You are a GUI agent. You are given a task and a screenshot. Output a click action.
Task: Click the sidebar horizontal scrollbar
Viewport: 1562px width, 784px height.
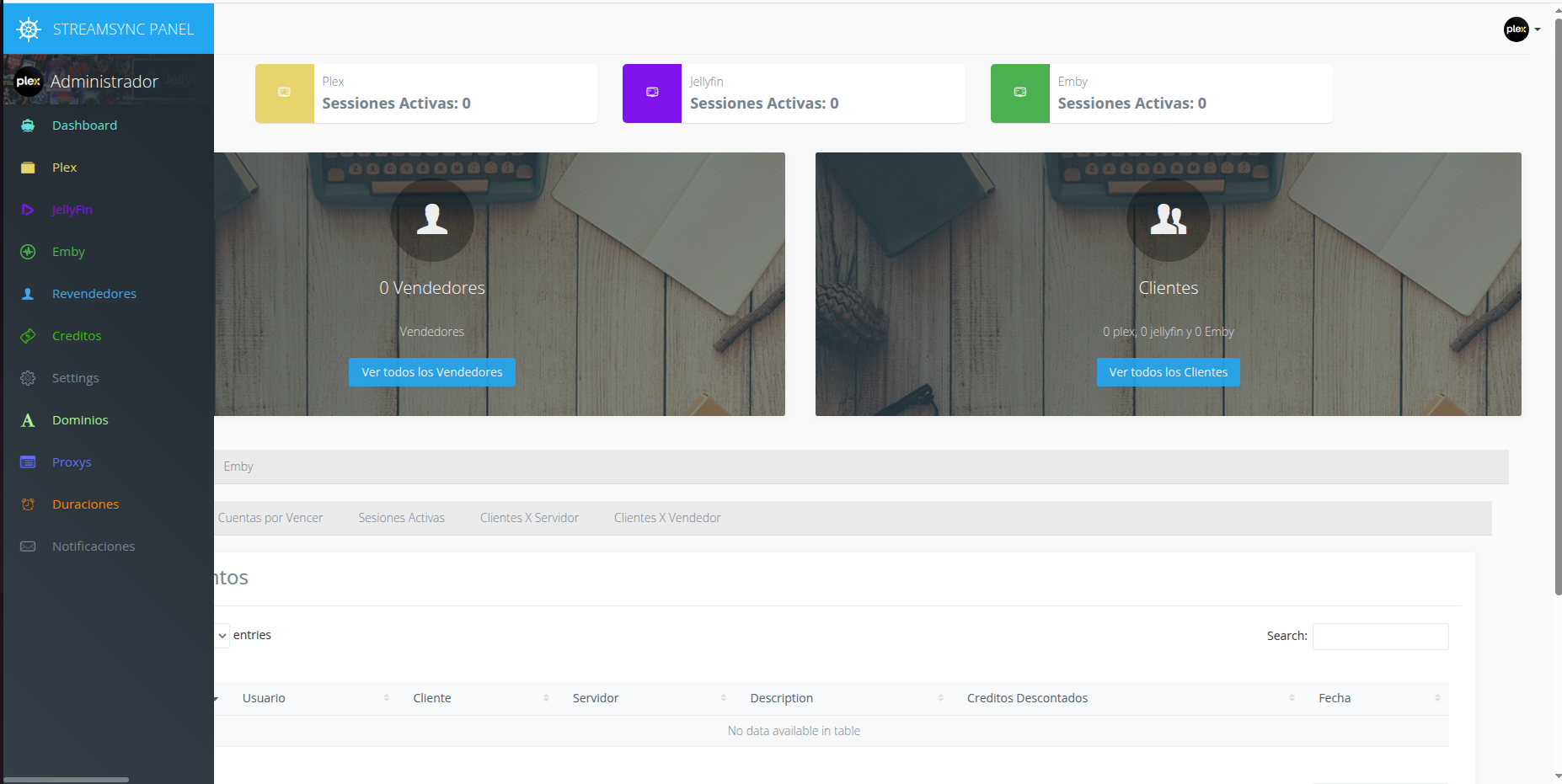point(66,780)
